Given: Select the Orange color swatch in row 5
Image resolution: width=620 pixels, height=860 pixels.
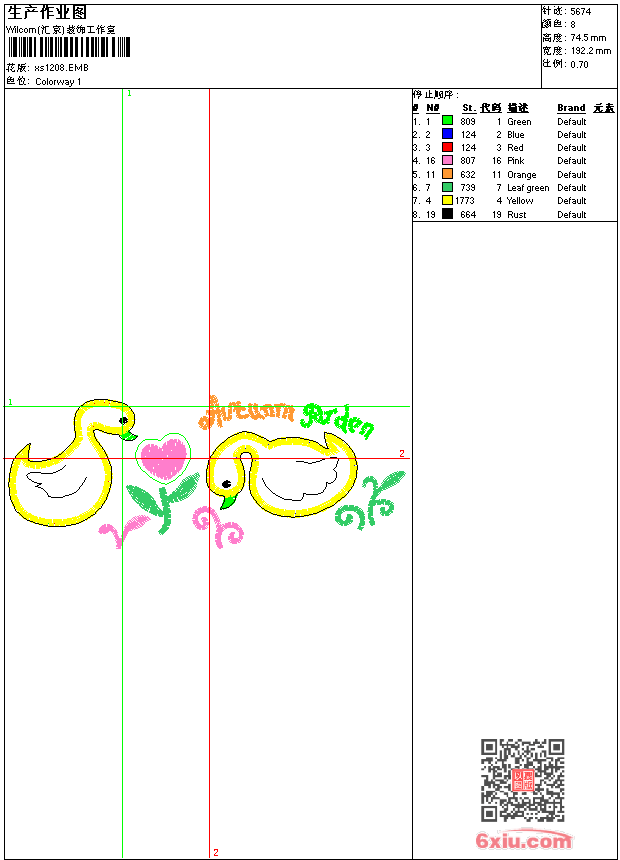Looking at the screenshot, I should tap(448, 174).
